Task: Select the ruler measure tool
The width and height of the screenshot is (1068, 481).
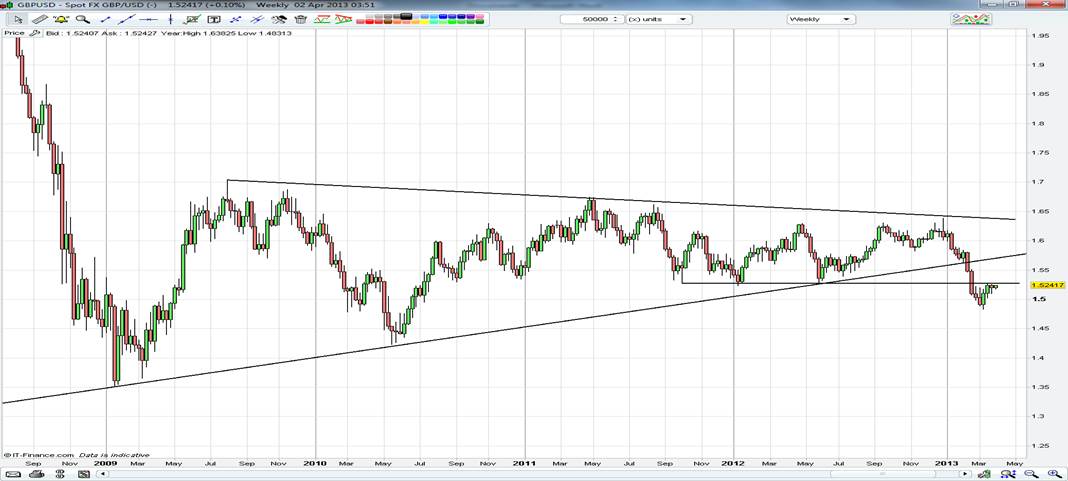Action: click(40, 19)
